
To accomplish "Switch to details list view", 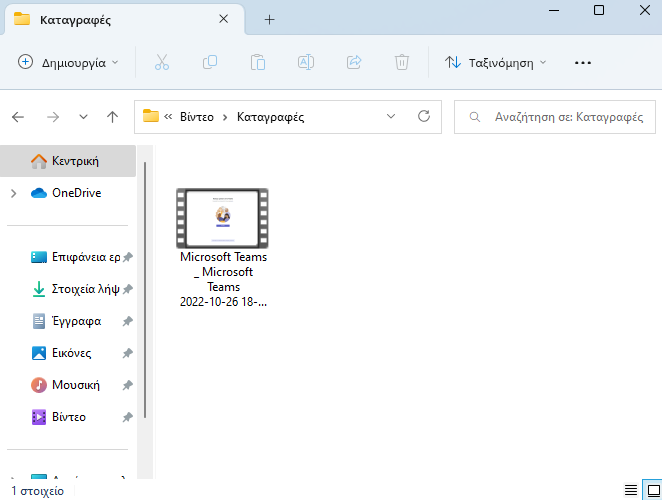I will click(631, 490).
